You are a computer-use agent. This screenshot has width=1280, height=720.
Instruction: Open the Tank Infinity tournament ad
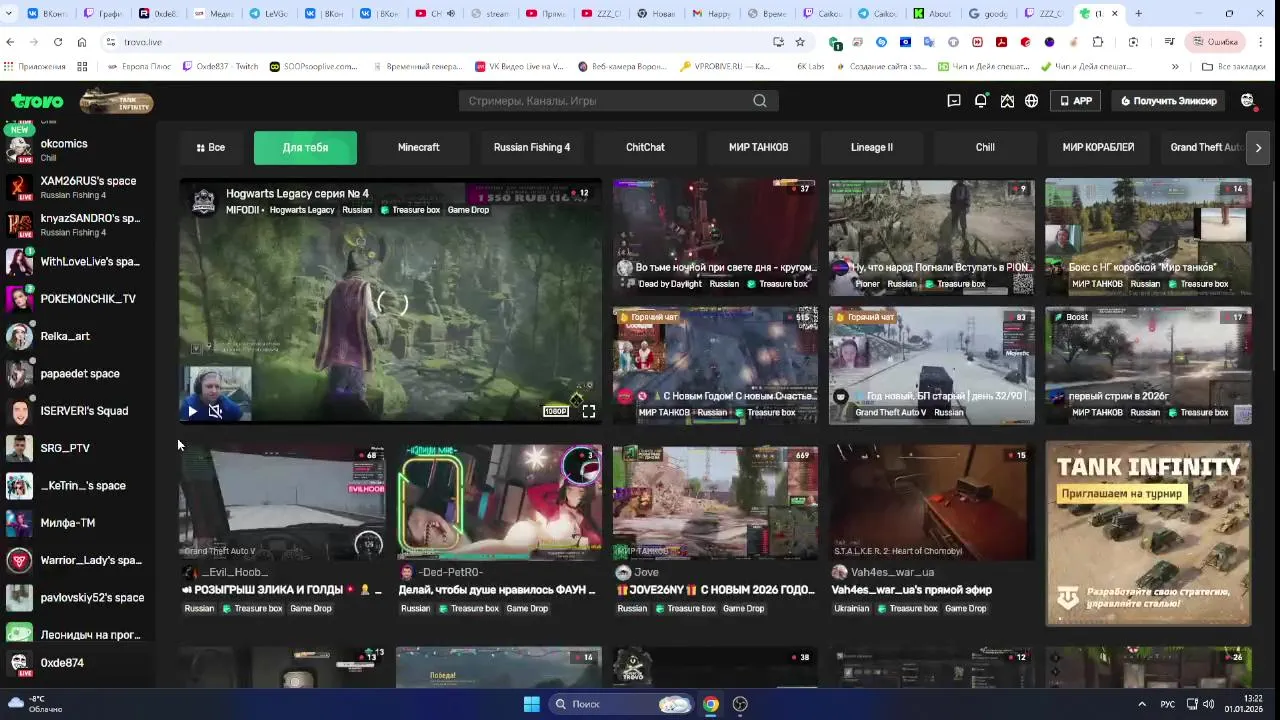(x=1148, y=534)
